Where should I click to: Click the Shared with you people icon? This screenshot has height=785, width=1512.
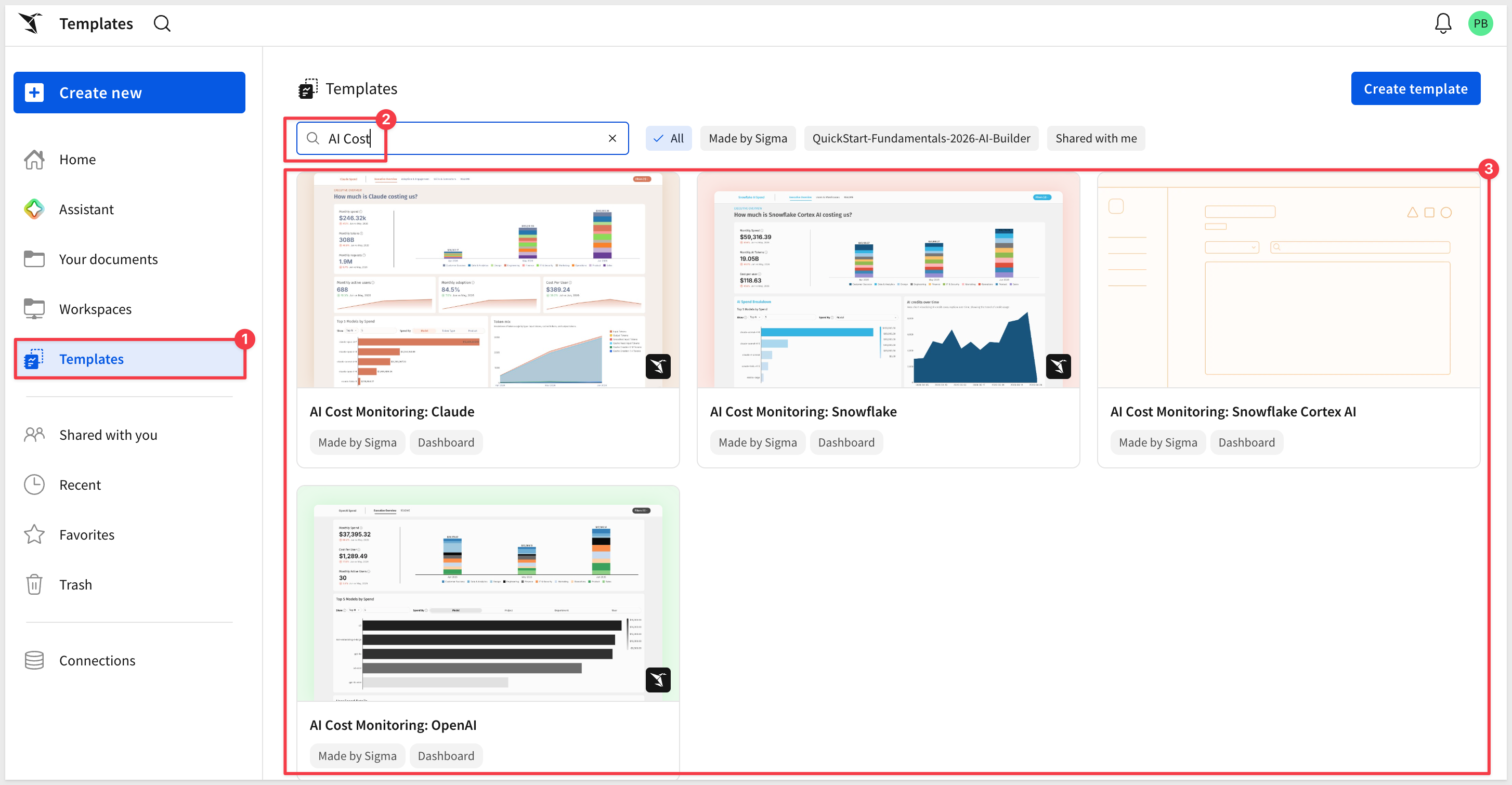click(34, 435)
